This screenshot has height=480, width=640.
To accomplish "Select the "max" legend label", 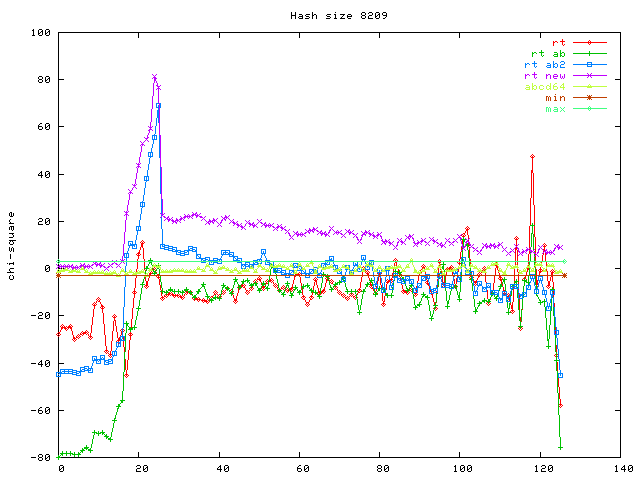I will 556,109.
